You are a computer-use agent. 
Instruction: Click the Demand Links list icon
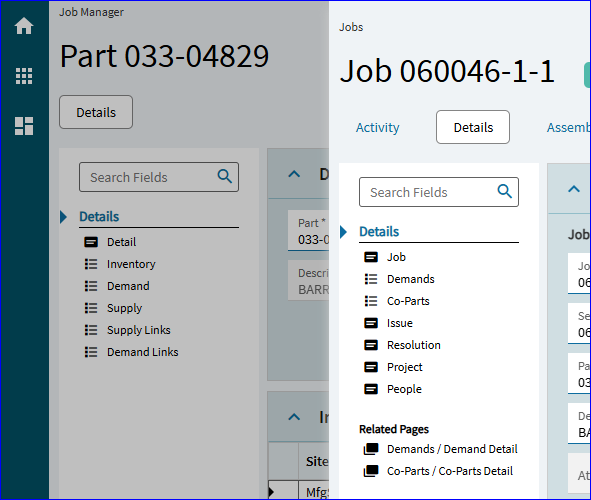point(91,352)
